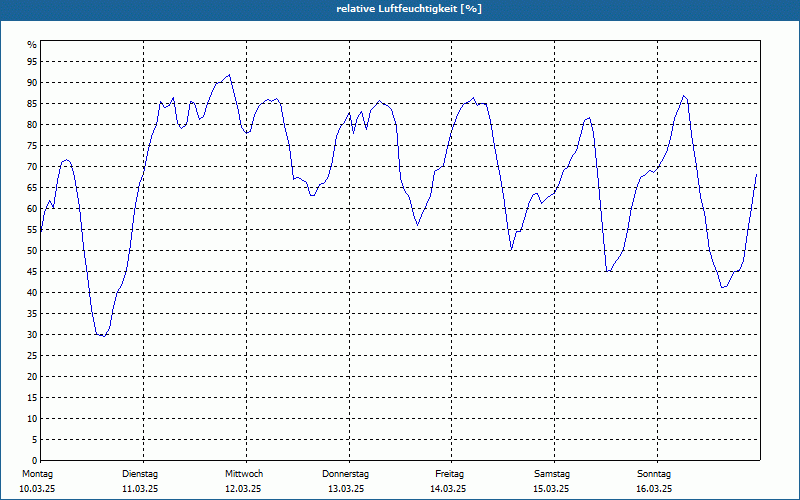Select the 'Sonntag' day label
The image size is (800, 500).
coord(654,474)
